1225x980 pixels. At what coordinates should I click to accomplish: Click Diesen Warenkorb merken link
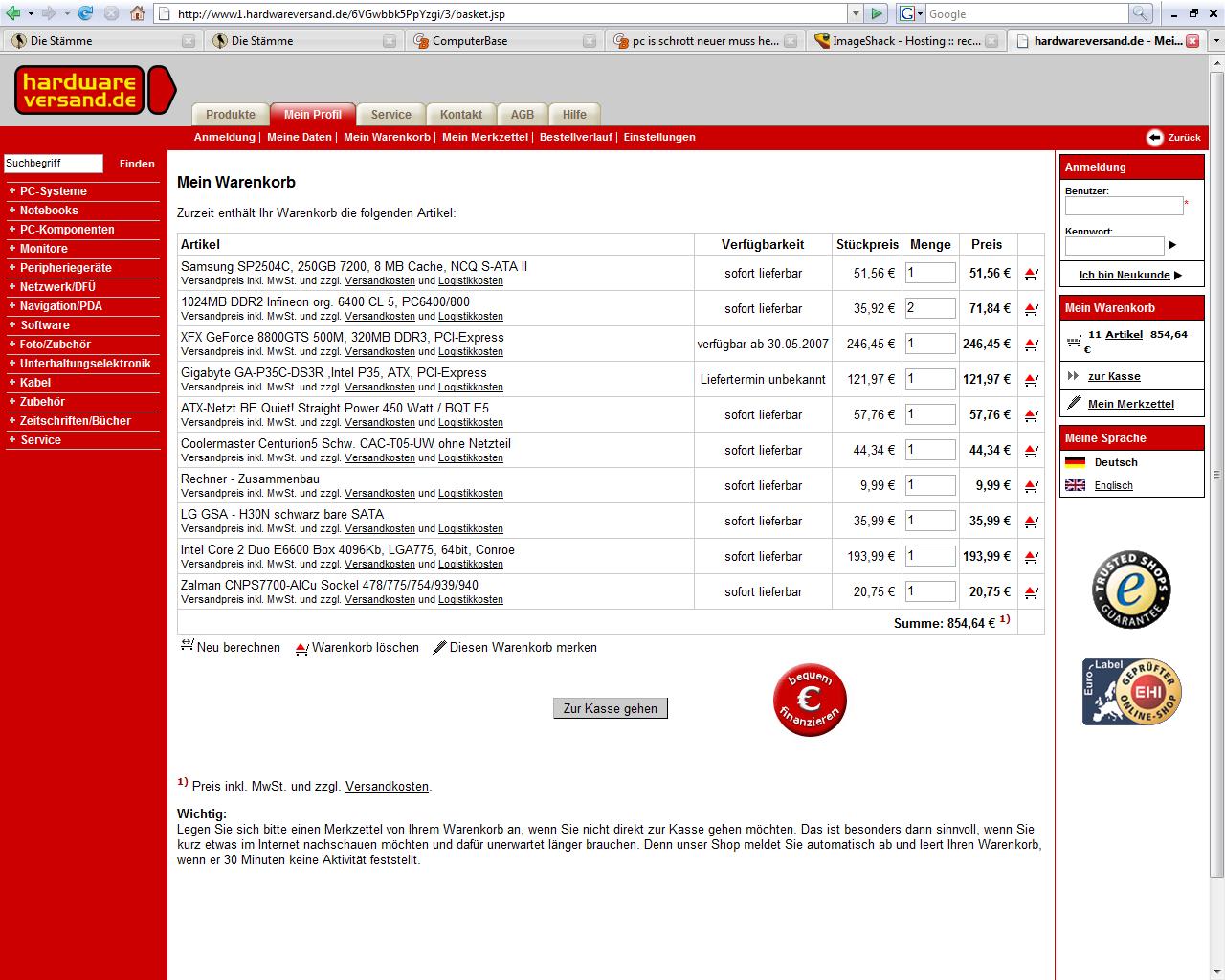click(x=515, y=648)
